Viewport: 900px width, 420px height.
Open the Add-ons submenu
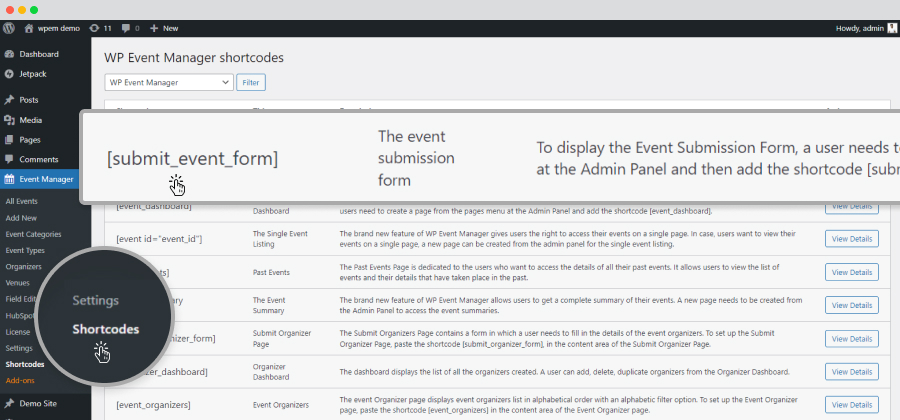pyautogui.click(x=20, y=380)
